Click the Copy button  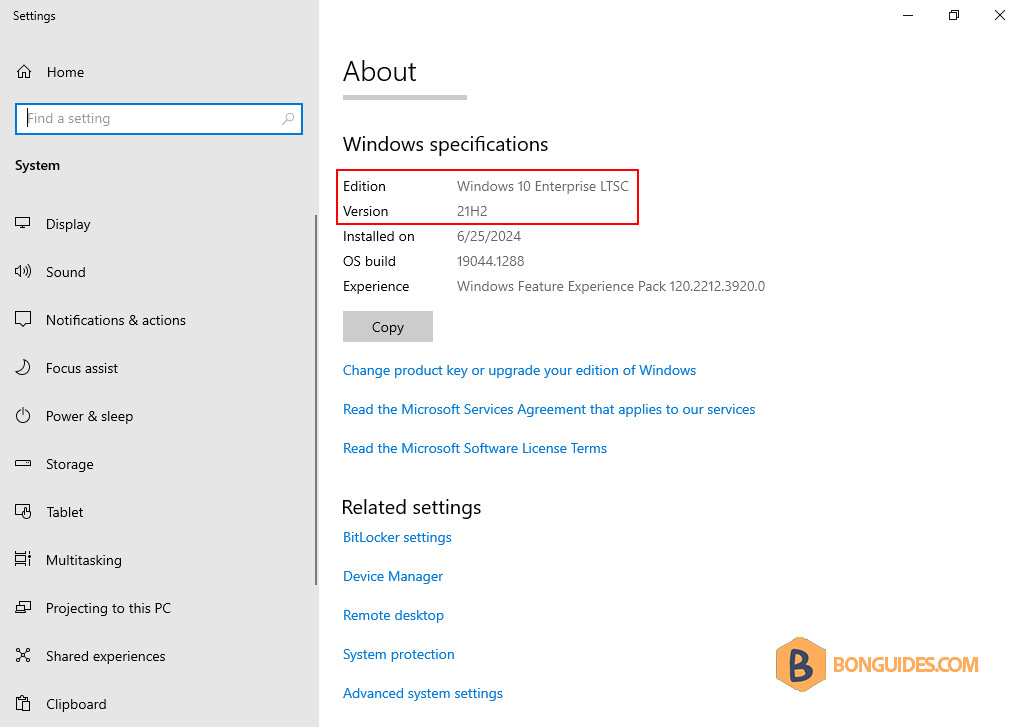(388, 327)
